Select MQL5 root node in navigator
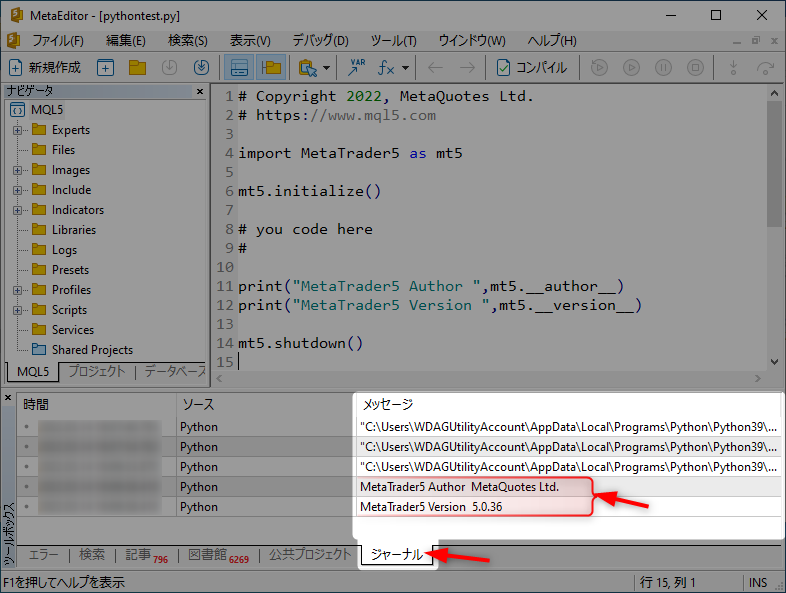Image resolution: width=786 pixels, height=593 pixels. 47,110
